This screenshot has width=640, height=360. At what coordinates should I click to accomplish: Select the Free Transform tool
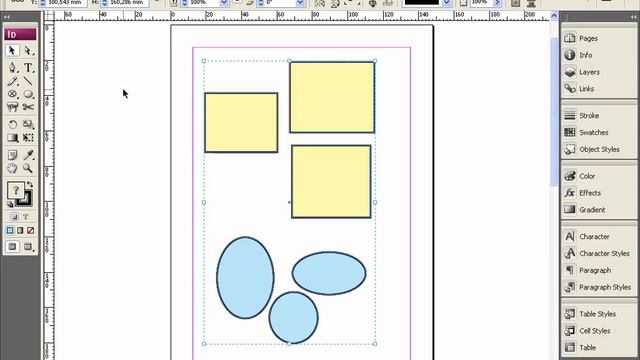tap(28, 138)
